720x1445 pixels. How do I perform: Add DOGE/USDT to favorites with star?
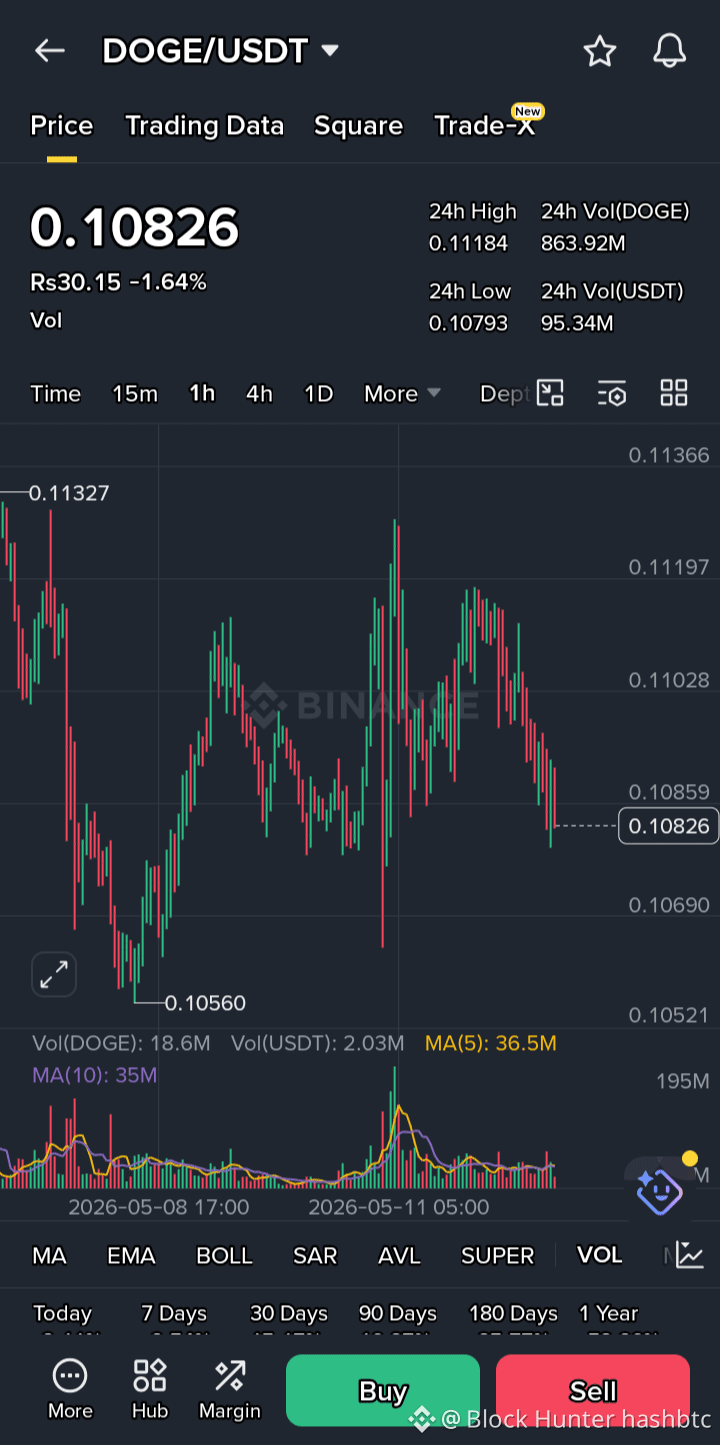tap(600, 50)
